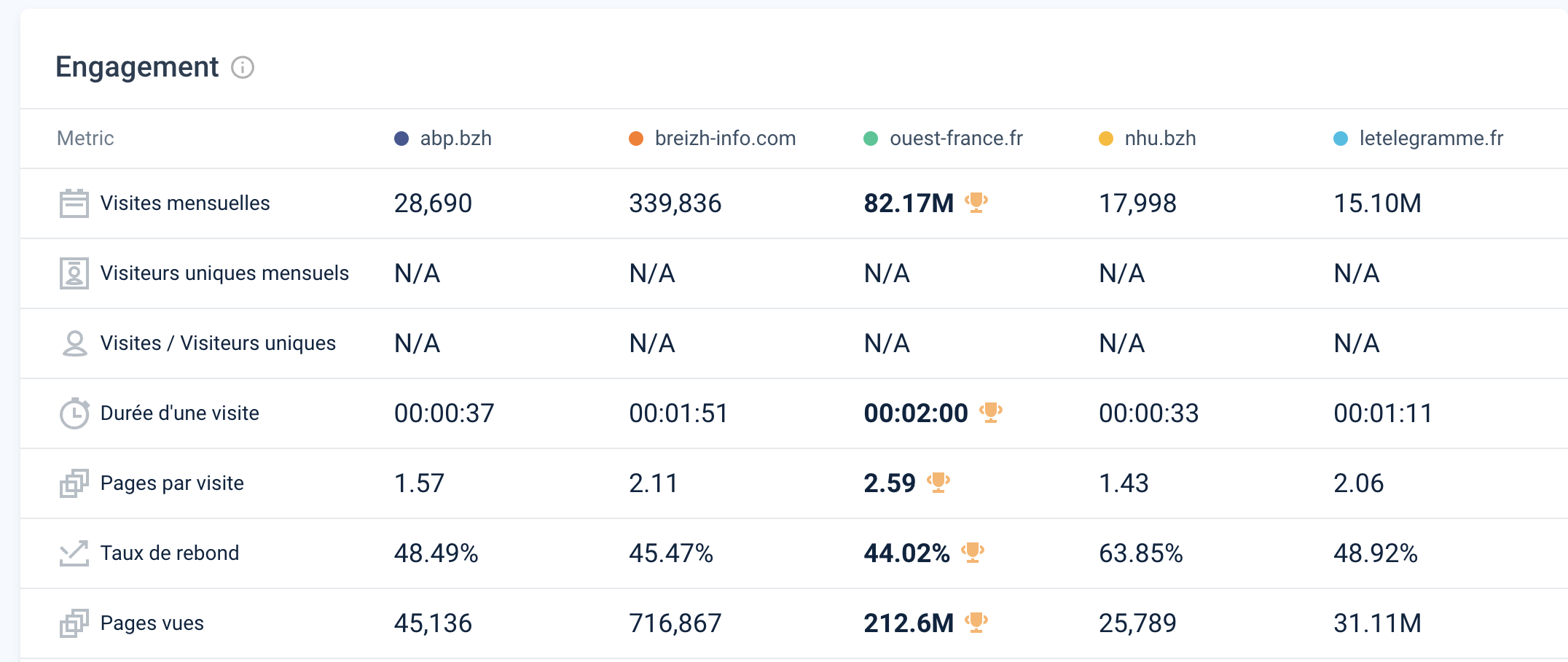
Task: Click the calendar icon beside Visites mensuelles
Action: [x=74, y=203]
